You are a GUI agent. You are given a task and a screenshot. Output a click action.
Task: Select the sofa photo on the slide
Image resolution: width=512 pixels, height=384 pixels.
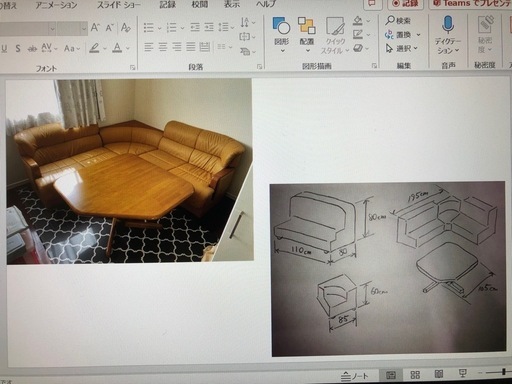[x=129, y=171]
